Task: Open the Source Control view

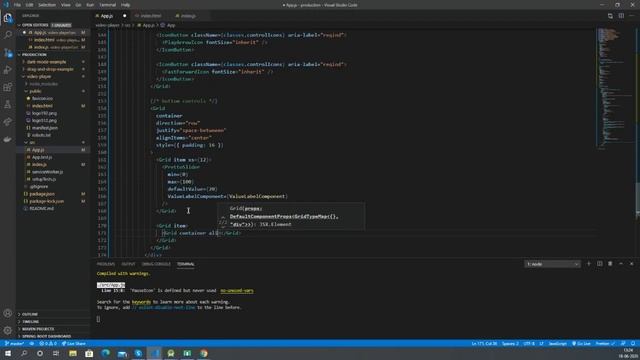Action: pyautogui.click(x=8, y=53)
